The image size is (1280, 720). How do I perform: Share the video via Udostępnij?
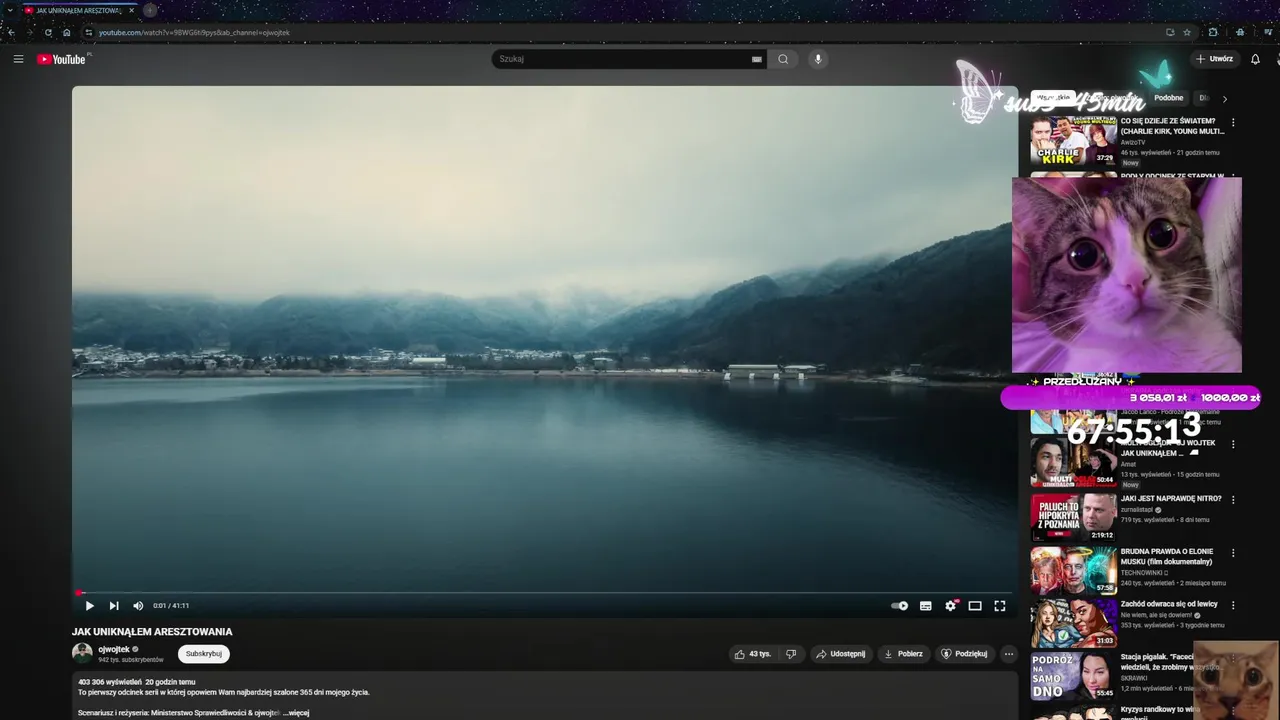(x=840, y=654)
